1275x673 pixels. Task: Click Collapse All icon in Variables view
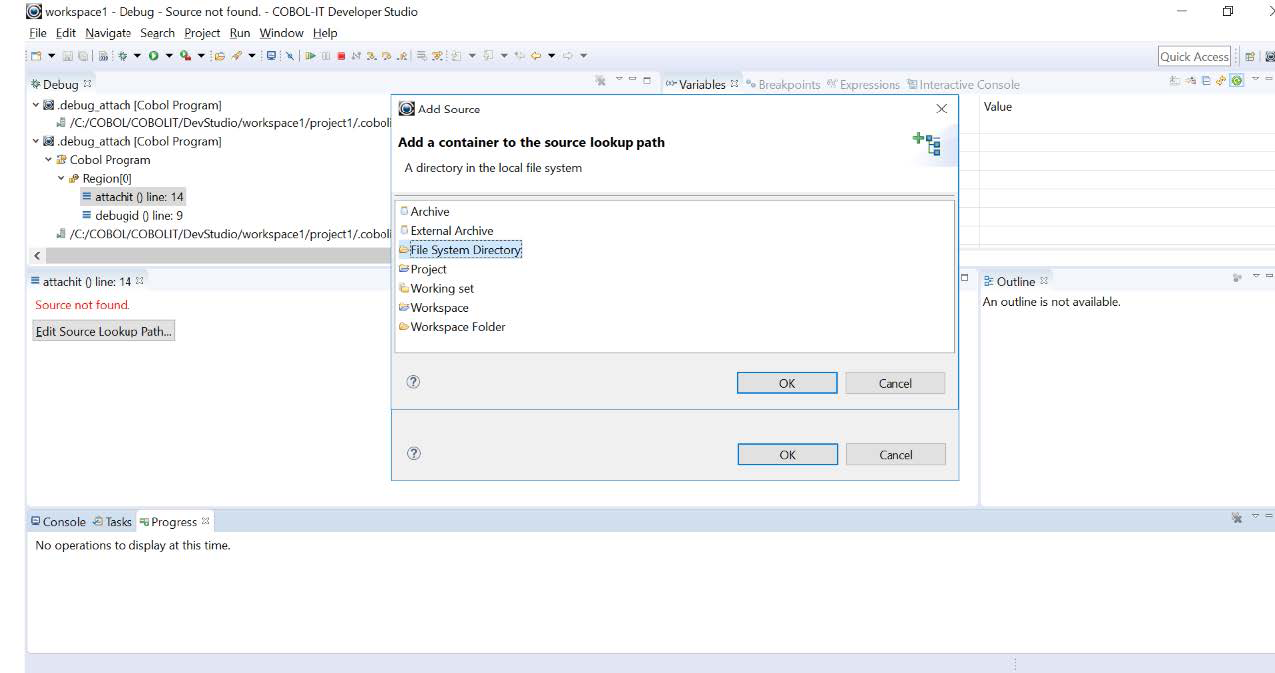tap(1205, 81)
